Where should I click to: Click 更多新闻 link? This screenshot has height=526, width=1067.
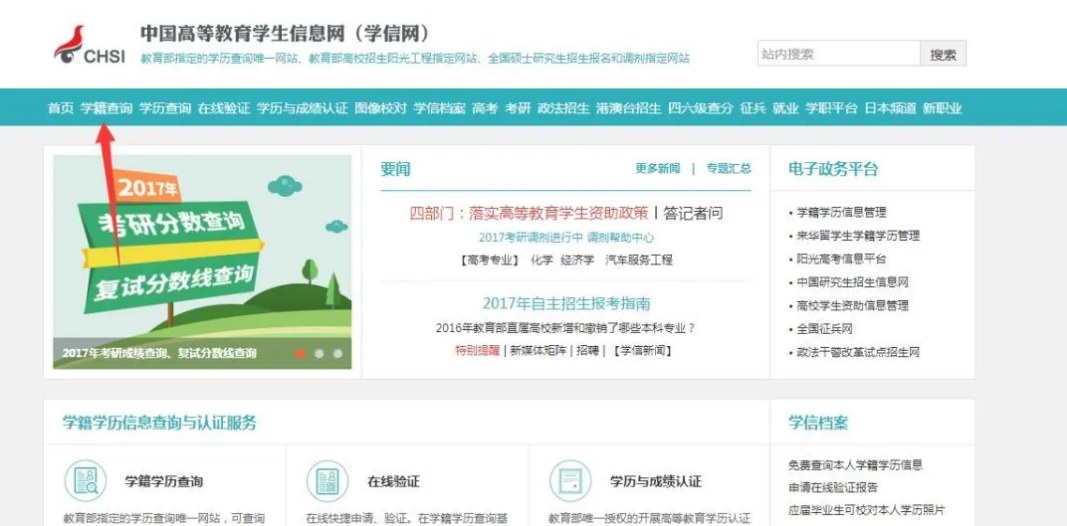657,169
